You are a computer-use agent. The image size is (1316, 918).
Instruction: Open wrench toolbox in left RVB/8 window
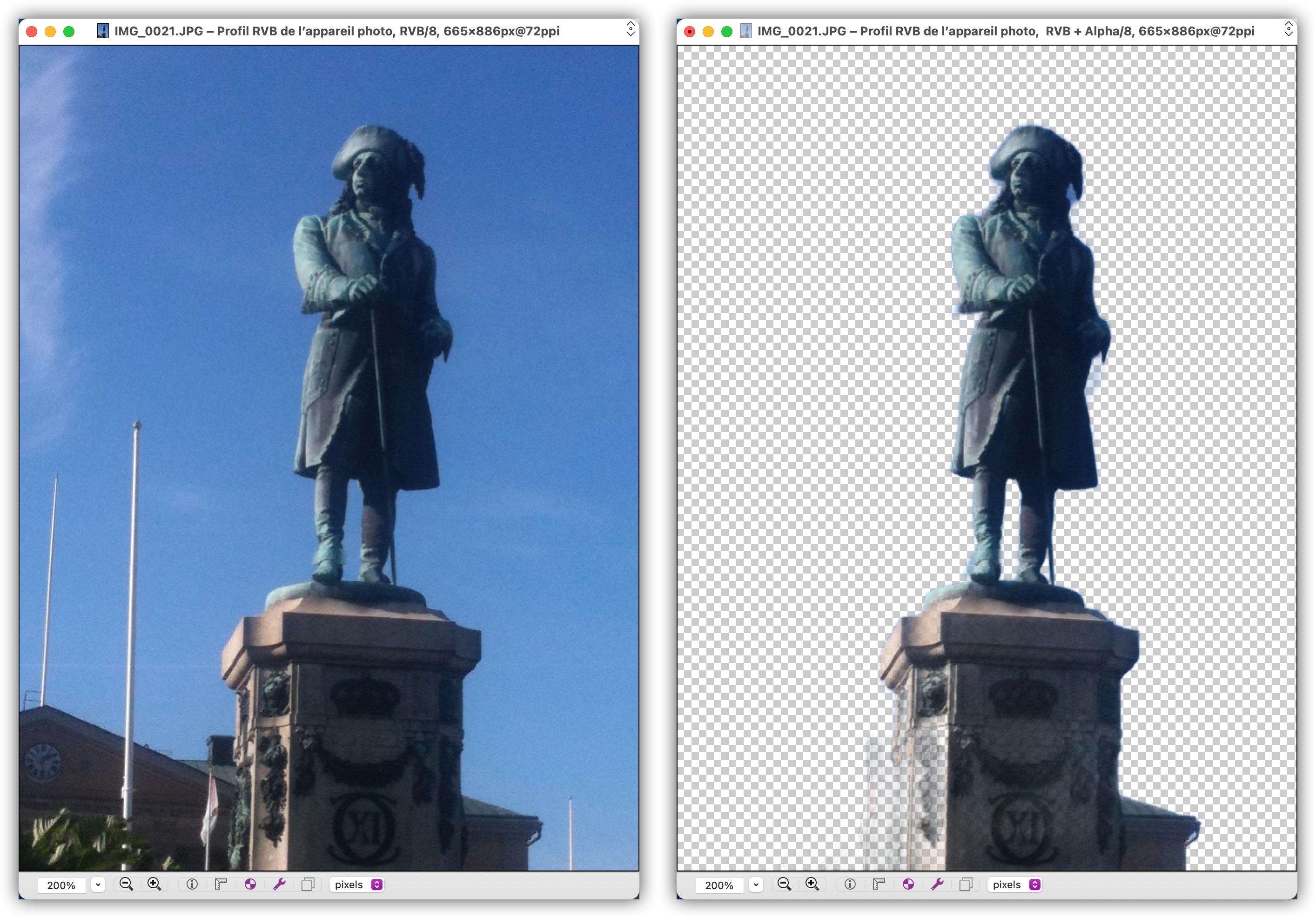click(x=279, y=884)
